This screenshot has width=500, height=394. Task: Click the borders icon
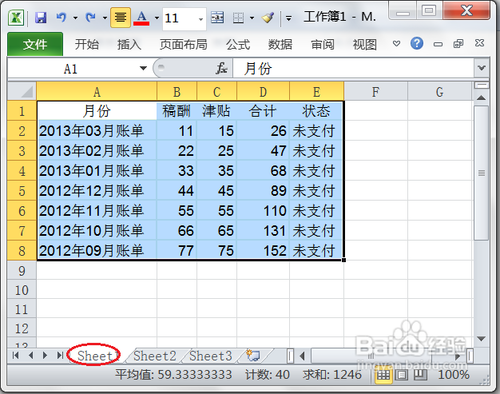238,17
